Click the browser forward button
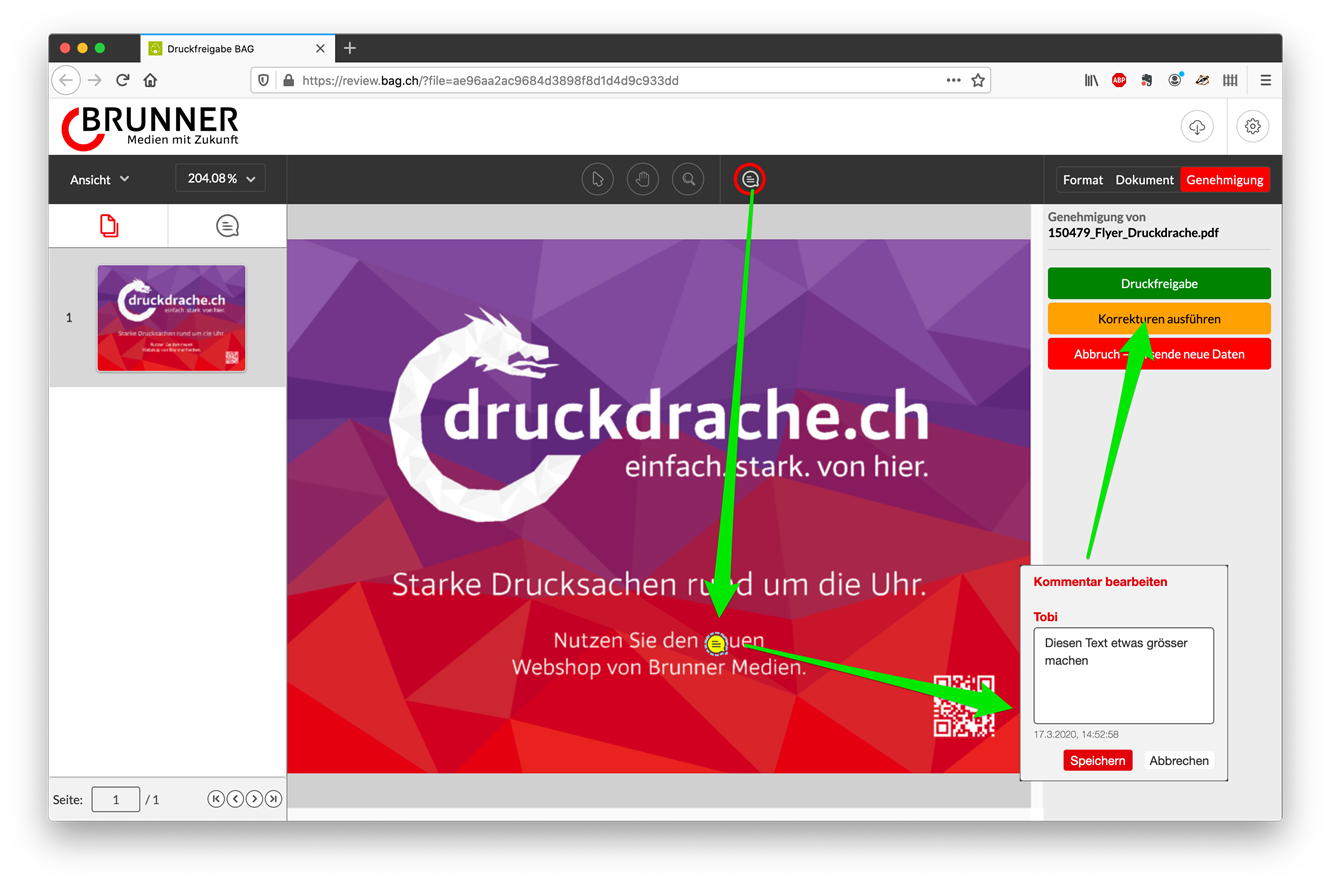Viewport: 1331px width, 886px height. pyautogui.click(x=95, y=80)
